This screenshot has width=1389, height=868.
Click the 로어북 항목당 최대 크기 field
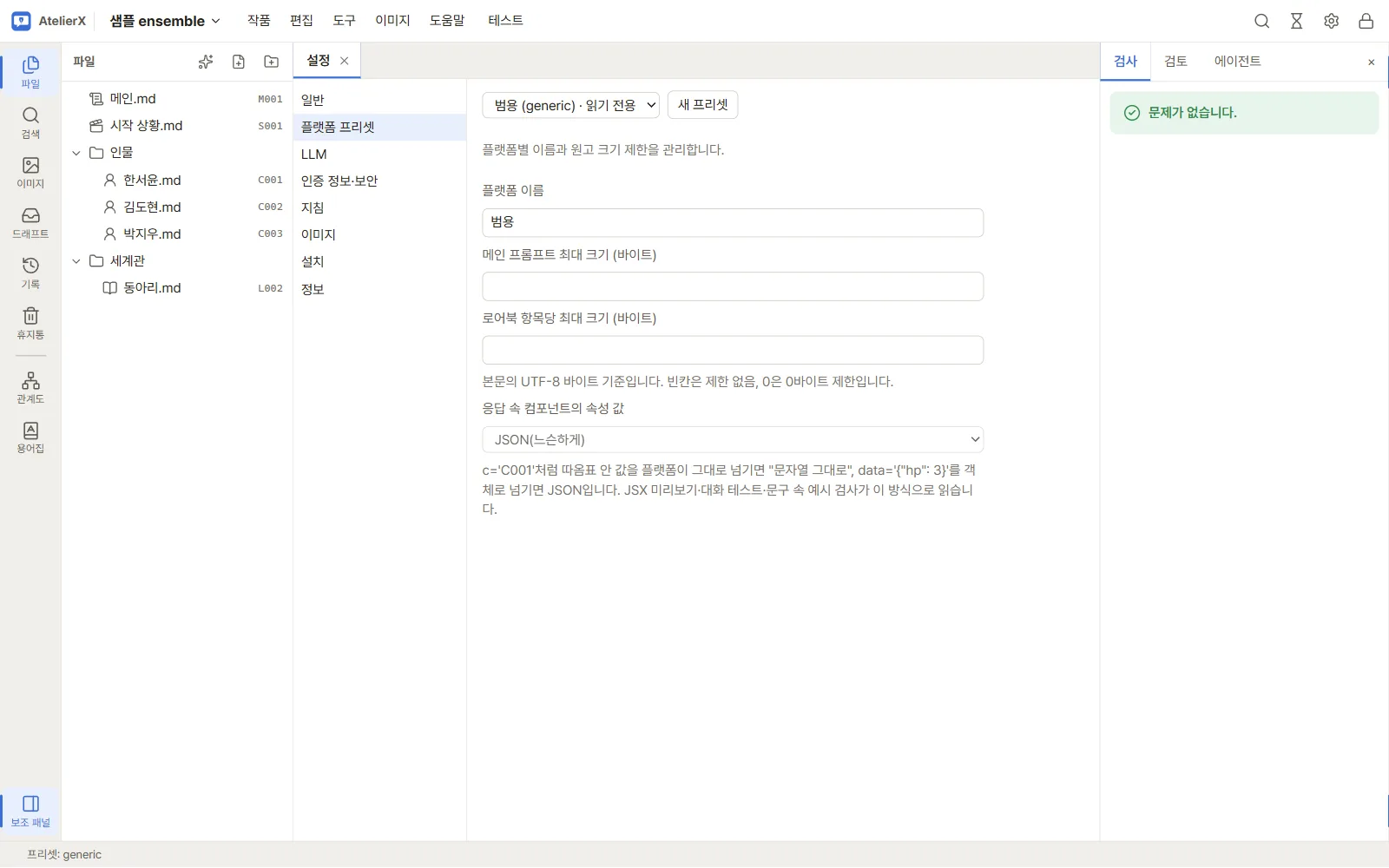point(733,350)
